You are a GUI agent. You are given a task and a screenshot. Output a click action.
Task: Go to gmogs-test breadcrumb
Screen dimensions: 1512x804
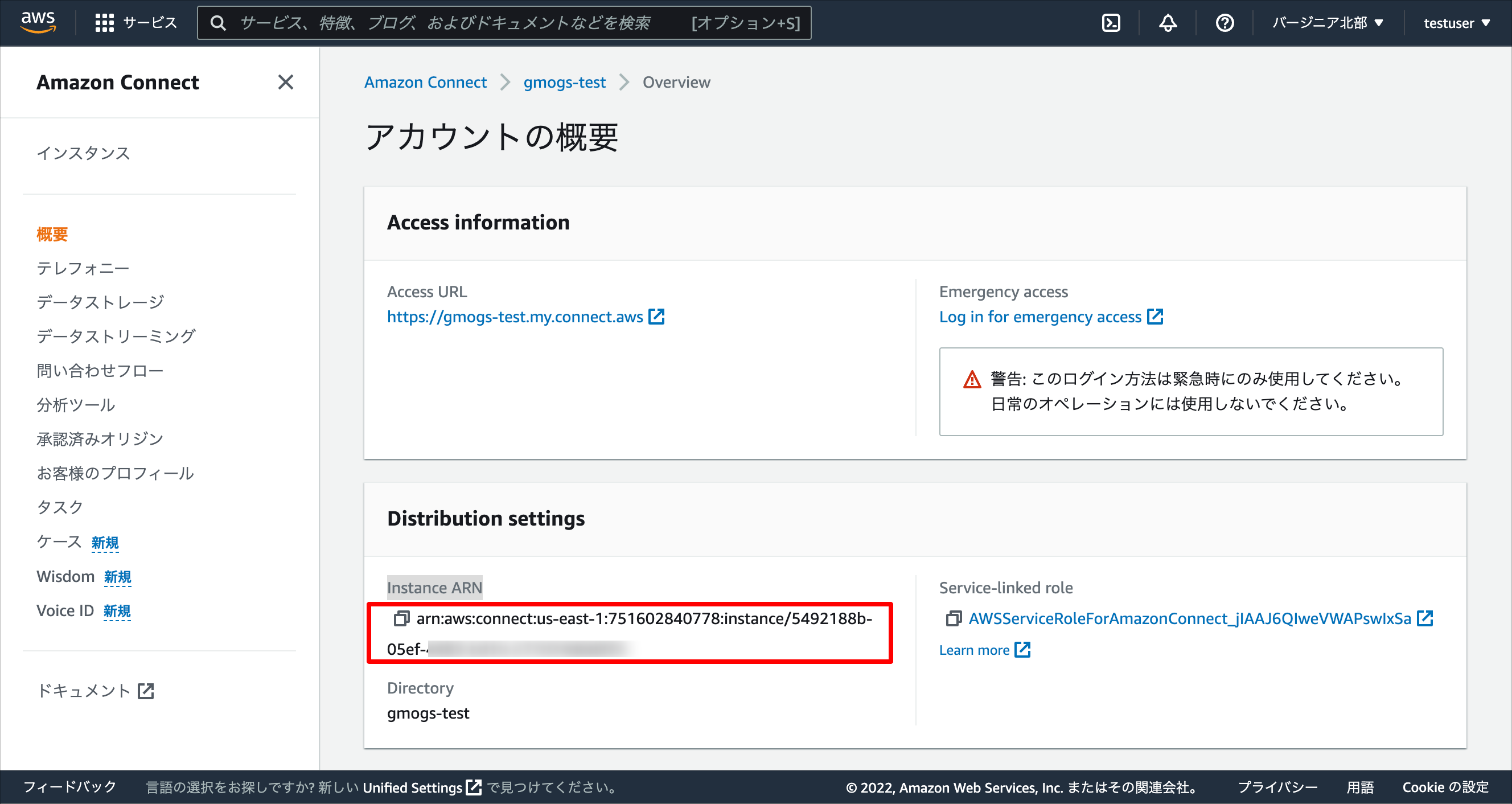tap(565, 82)
